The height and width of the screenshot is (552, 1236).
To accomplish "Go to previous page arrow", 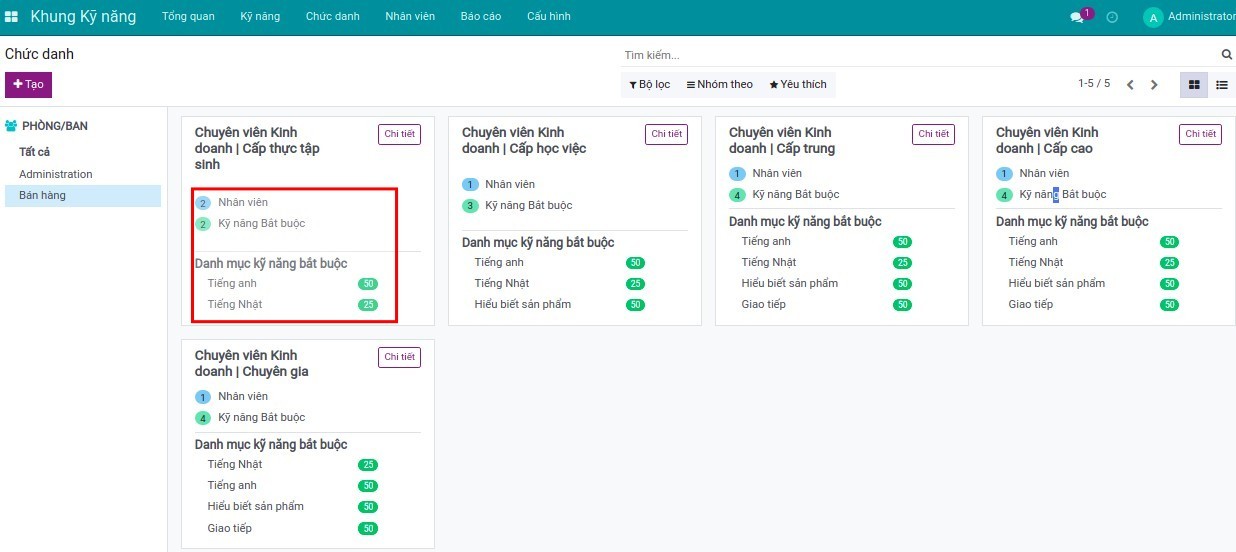I will coord(1130,85).
